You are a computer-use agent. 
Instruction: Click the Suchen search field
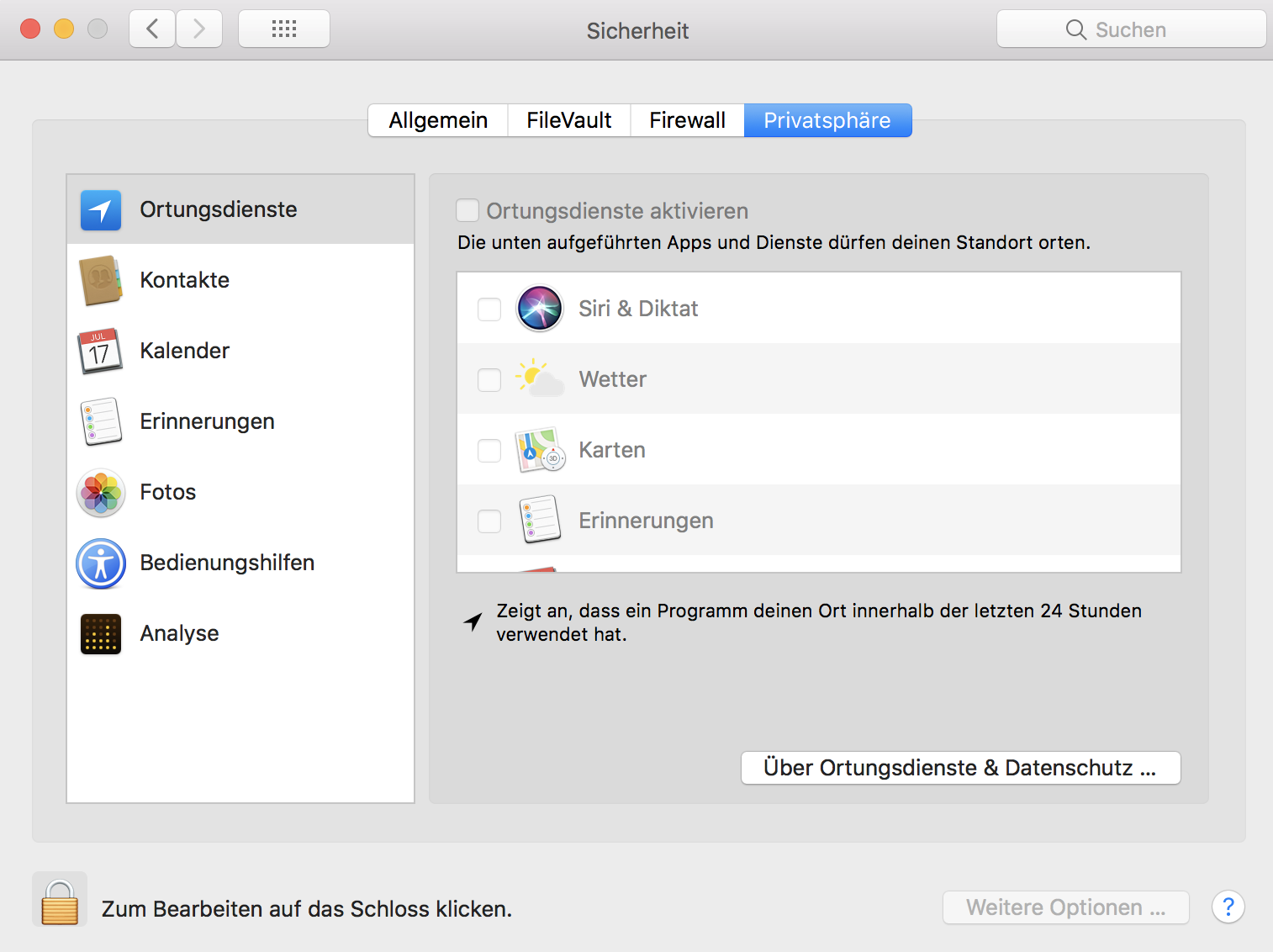1131,29
